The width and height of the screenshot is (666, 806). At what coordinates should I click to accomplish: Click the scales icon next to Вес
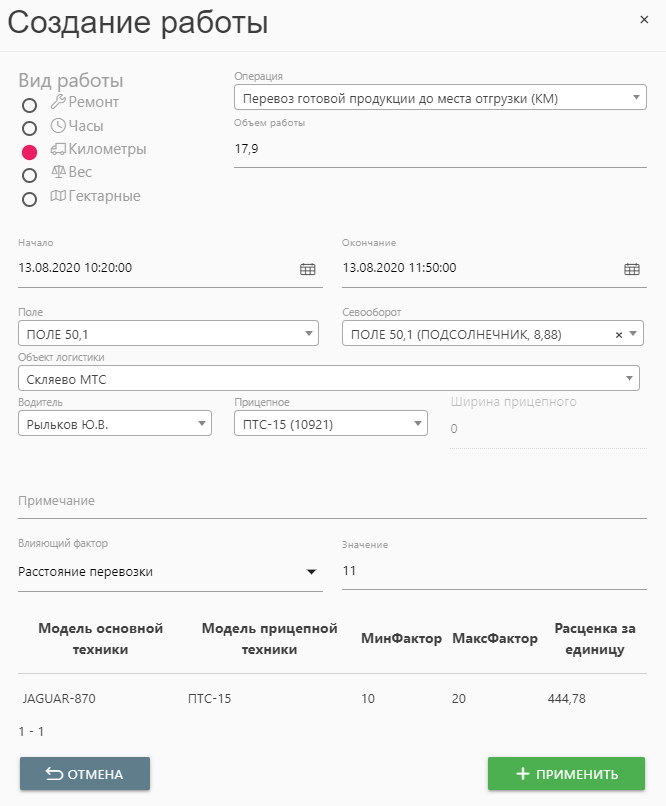[x=58, y=172]
